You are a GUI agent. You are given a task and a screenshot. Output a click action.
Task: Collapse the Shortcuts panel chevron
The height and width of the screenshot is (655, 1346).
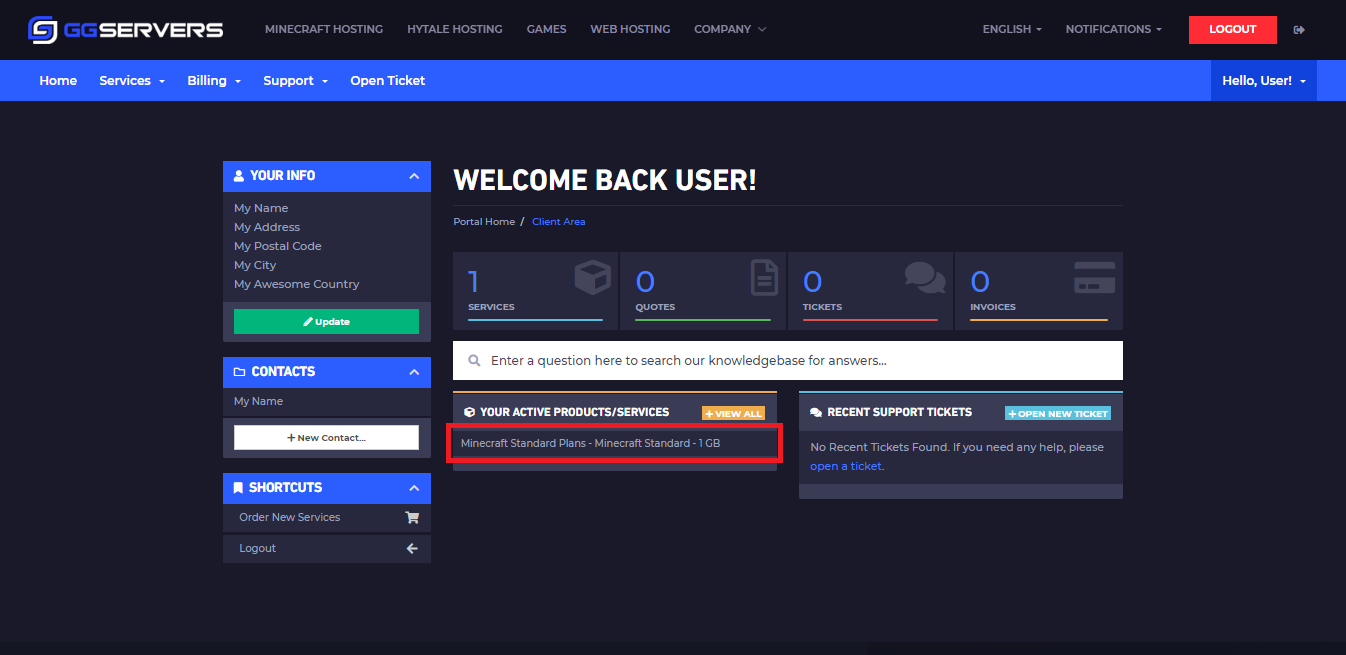tap(414, 488)
